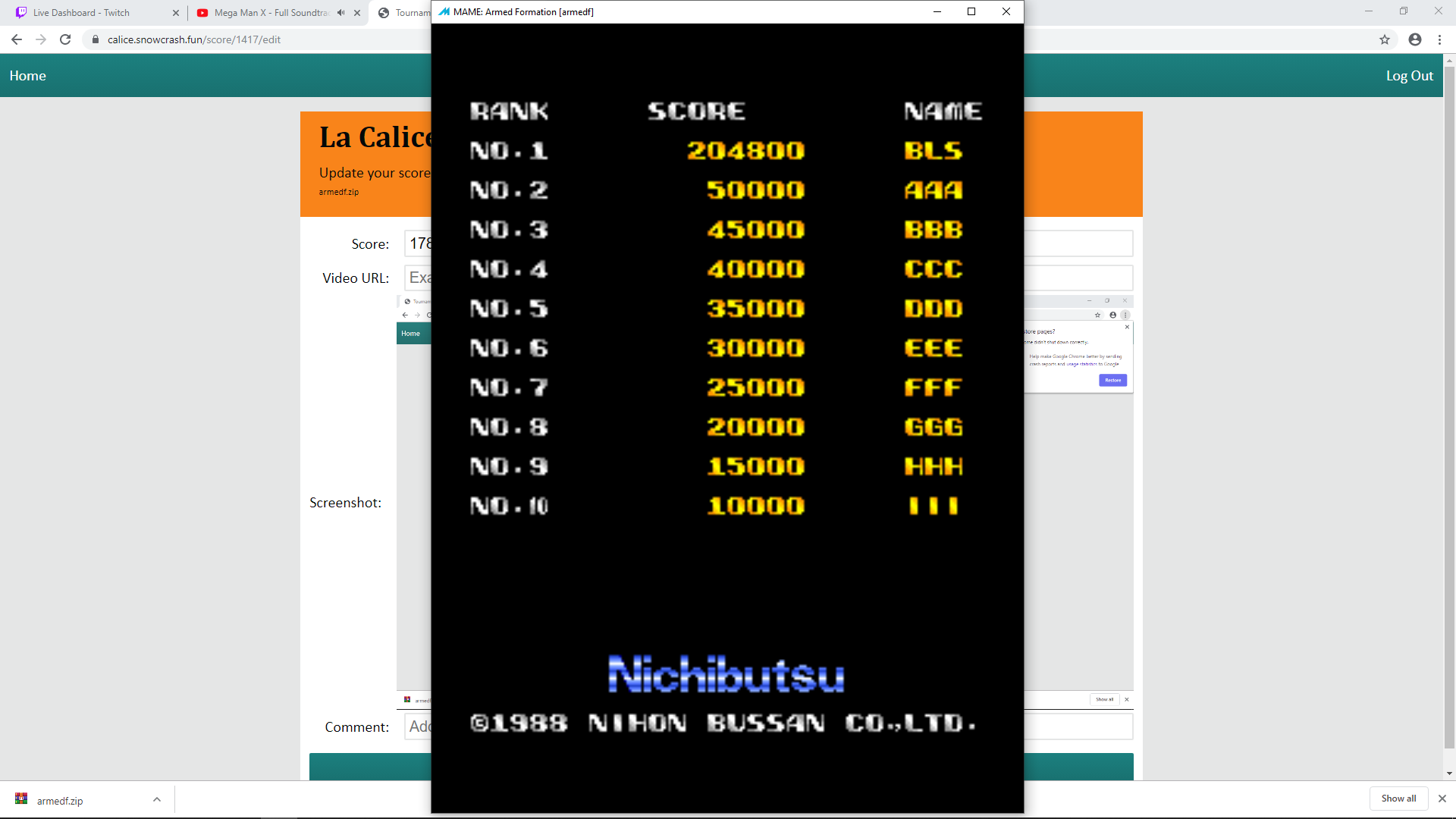Viewport: 1456px width, 819px height.
Task: Click the NO.1 score 204800 in MAME
Action: pyautogui.click(x=745, y=150)
